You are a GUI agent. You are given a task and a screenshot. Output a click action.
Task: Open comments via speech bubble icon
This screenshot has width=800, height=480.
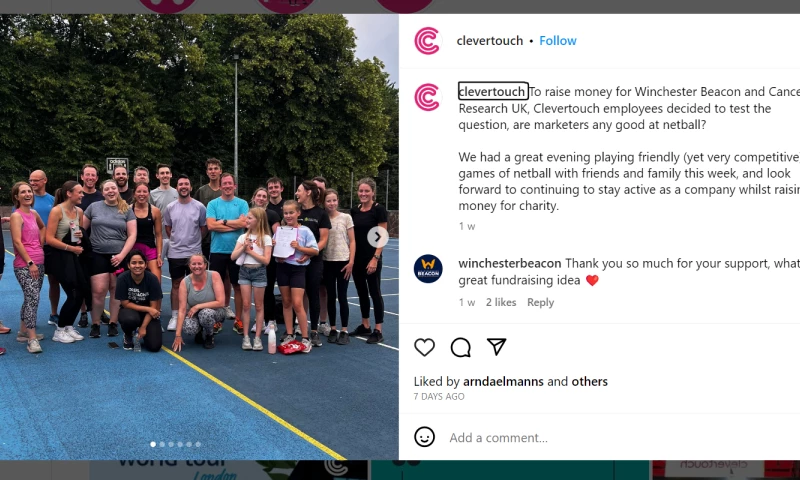(460, 347)
